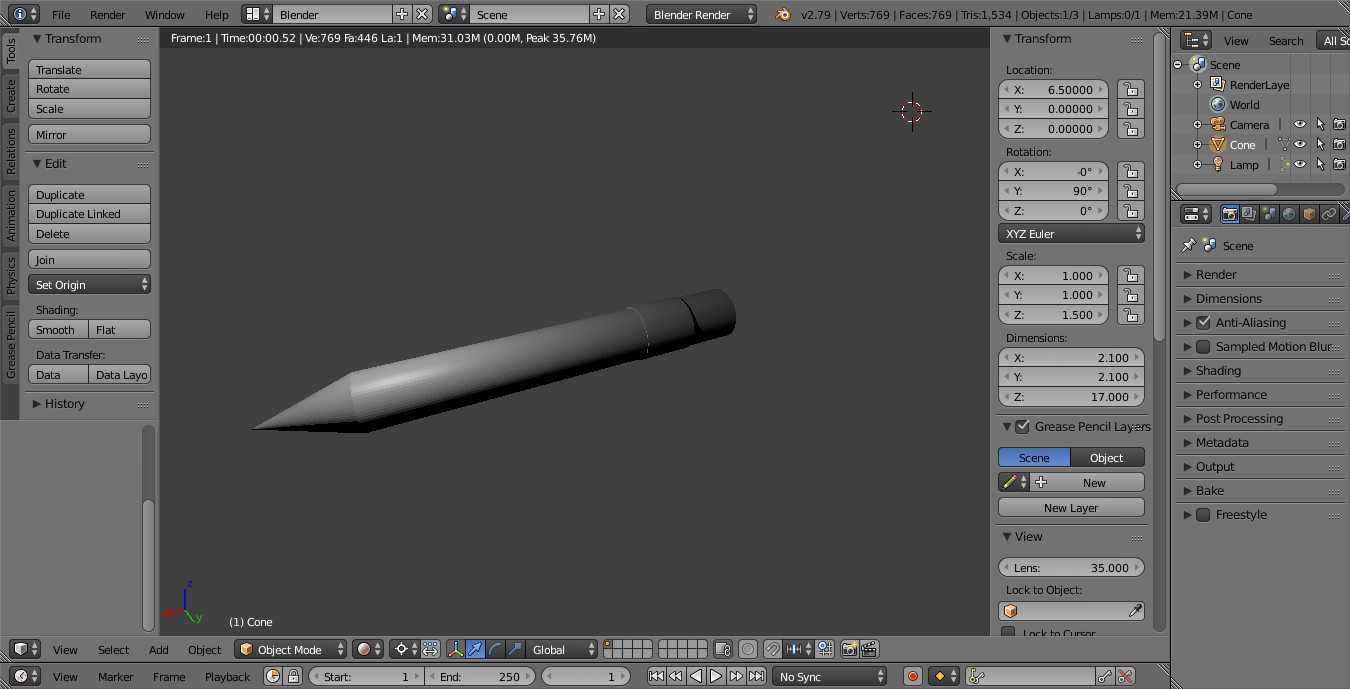Jump to last frame in timeline
Image resolution: width=1350 pixels, height=689 pixels.
tap(756, 676)
